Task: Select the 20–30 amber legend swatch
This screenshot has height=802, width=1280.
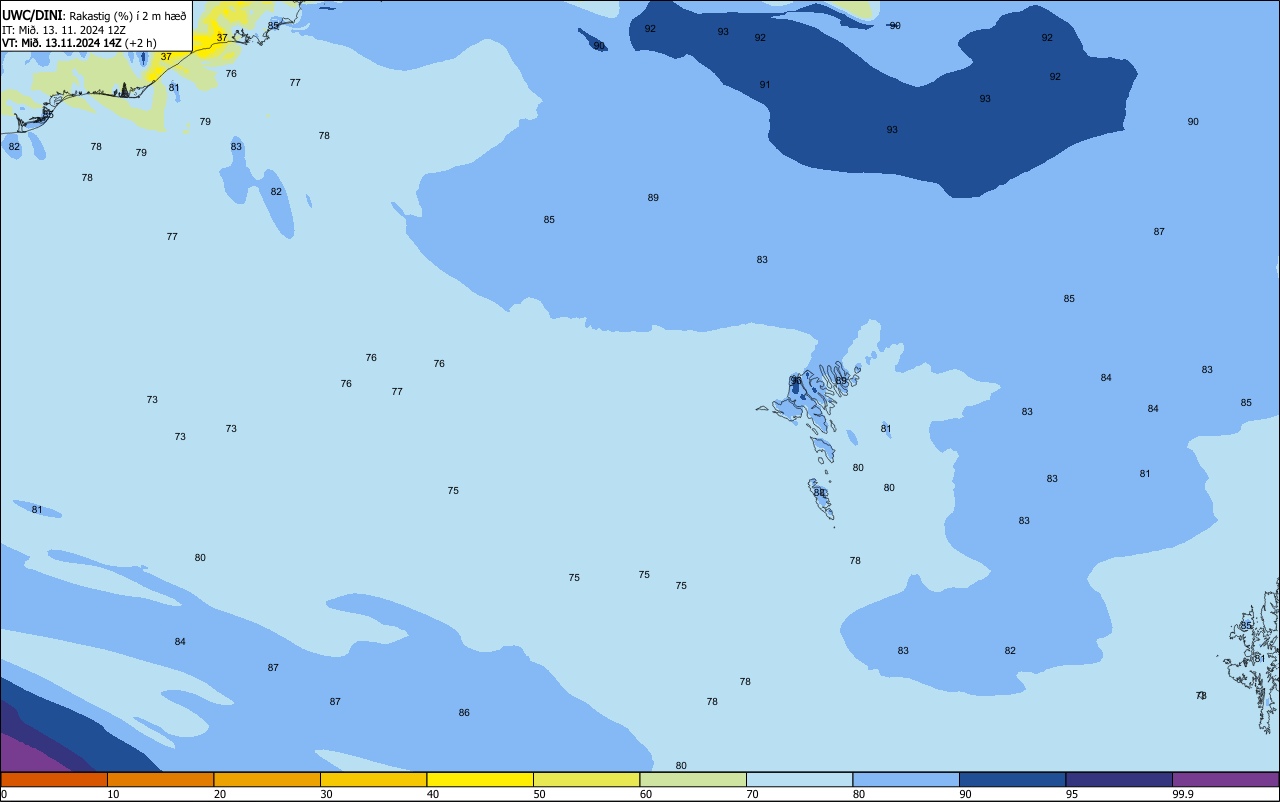Action: point(267,779)
